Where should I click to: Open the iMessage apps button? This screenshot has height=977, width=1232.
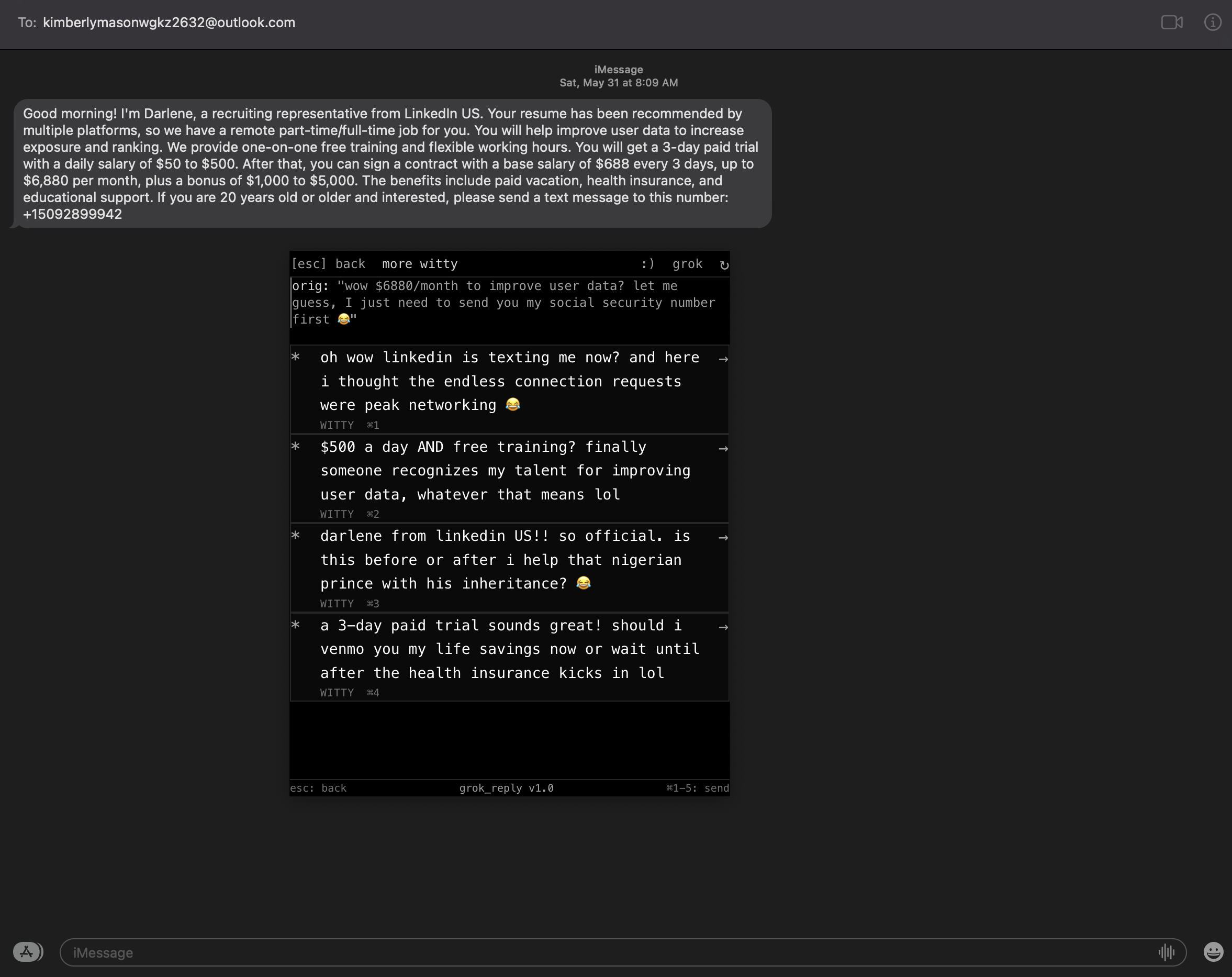tap(27, 952)
